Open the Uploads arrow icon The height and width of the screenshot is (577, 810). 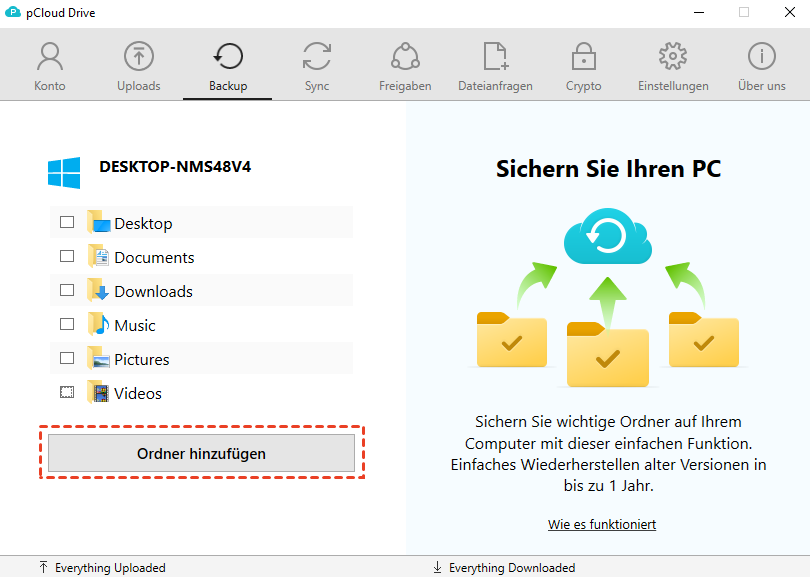pyautogui.click(x=138, y=56)
